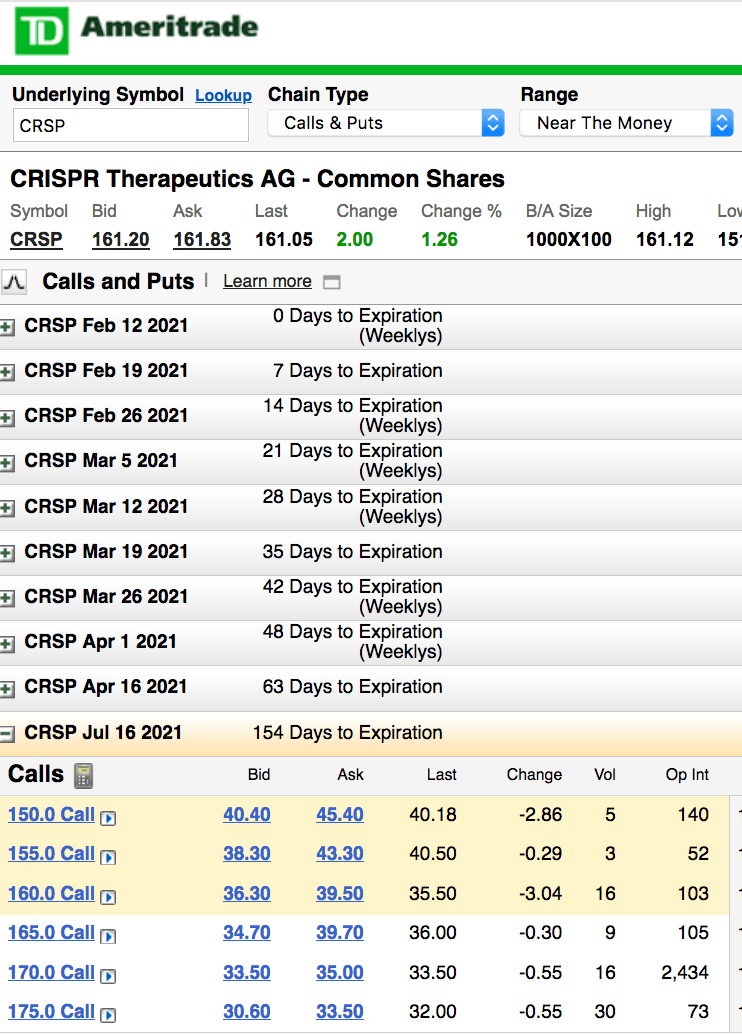Click the 33.50 ask for 175.0 Call
The image size is (742, 1034).
pos(340,1012)
